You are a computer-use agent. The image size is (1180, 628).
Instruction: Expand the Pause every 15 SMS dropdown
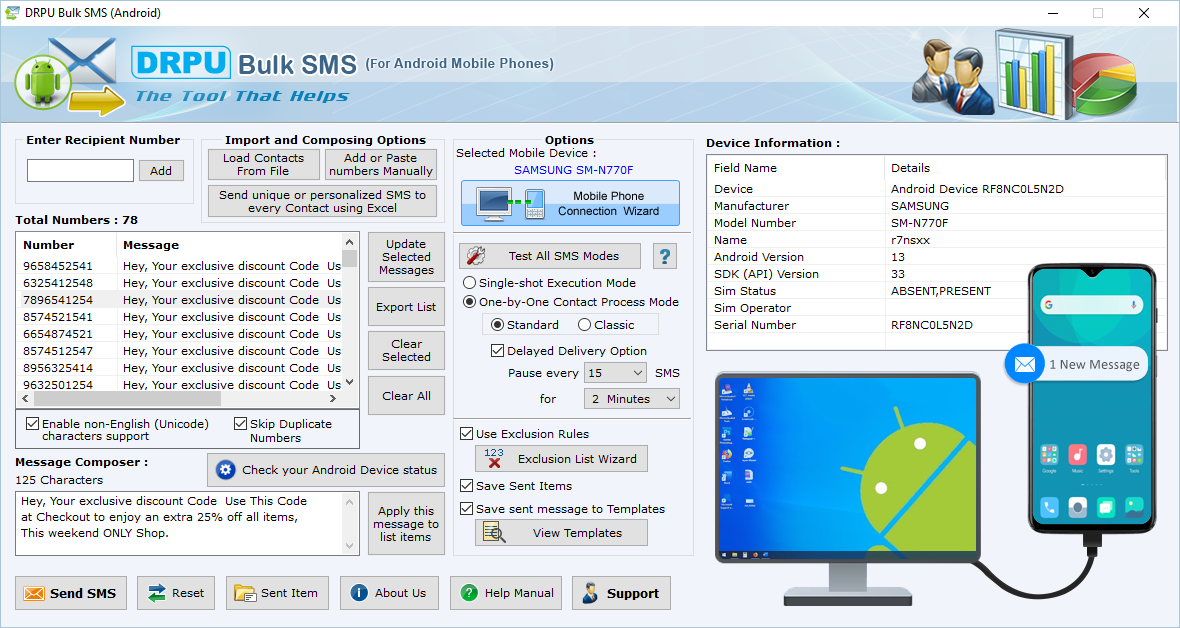tap(616, 373)
